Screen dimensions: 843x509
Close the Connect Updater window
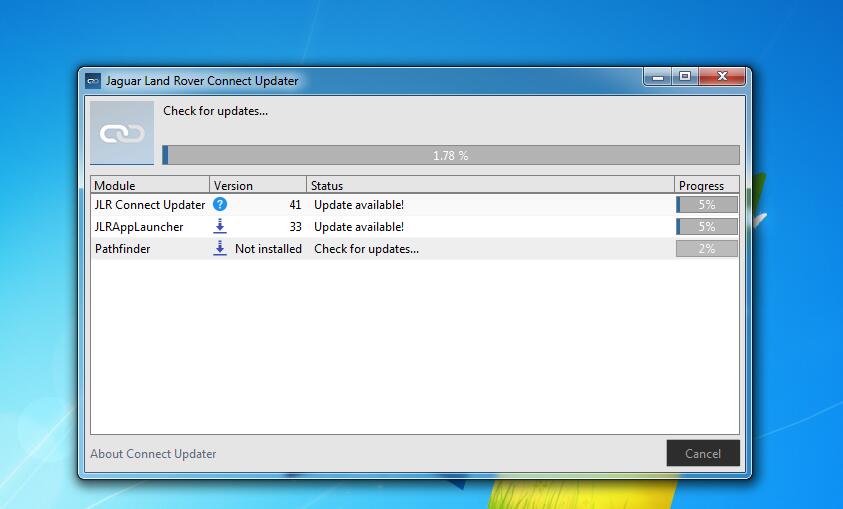pos(722,76)
